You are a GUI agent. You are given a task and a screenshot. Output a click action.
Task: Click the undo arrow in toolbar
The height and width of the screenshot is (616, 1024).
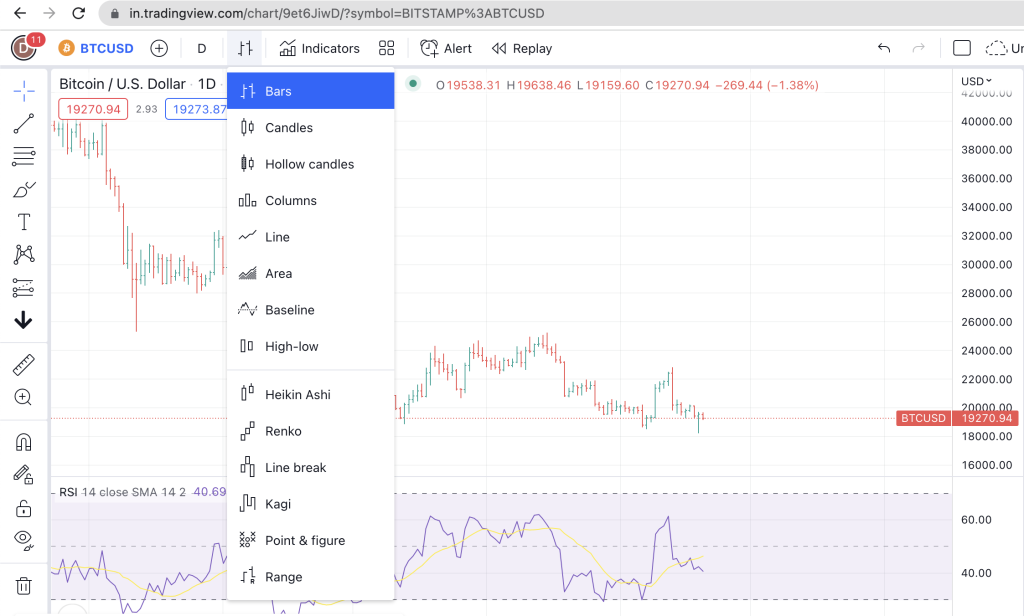pyautogui.click(x=884, y=48)
